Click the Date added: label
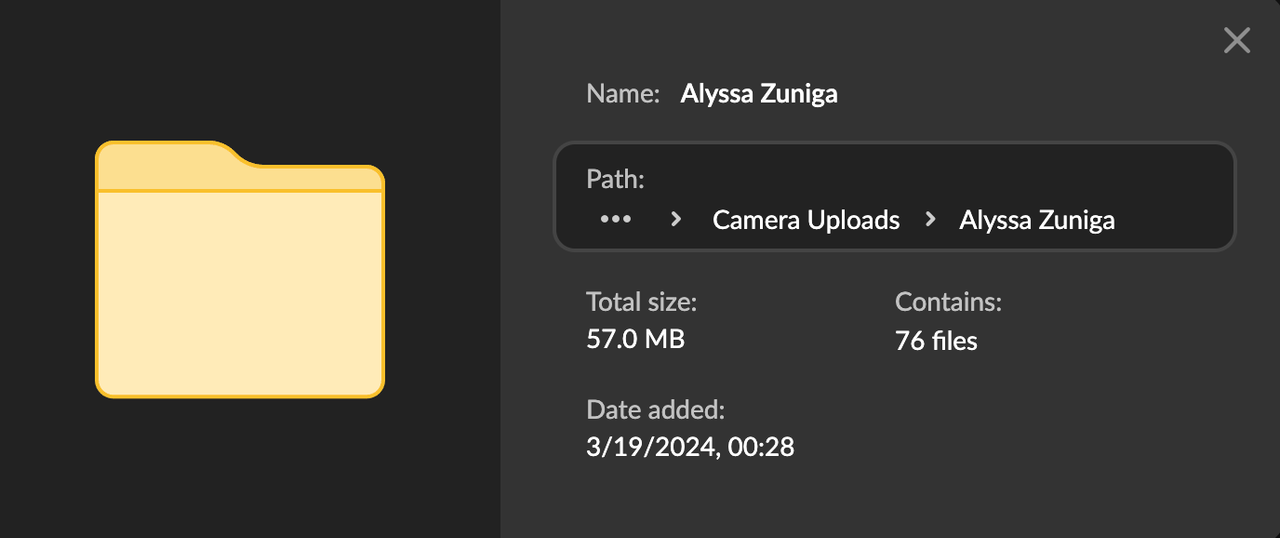1280x538 pixels. 655,409
